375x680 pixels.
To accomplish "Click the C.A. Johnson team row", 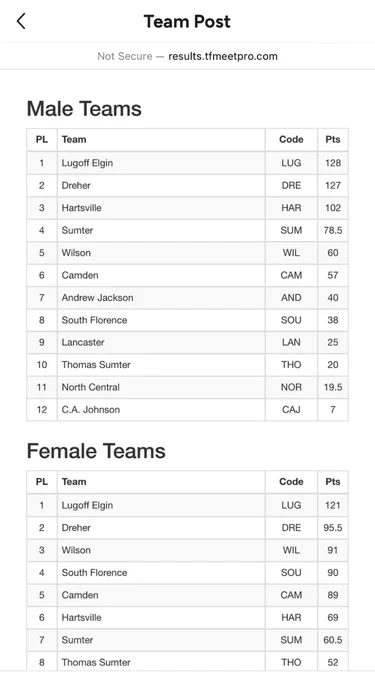I will 187,409.
